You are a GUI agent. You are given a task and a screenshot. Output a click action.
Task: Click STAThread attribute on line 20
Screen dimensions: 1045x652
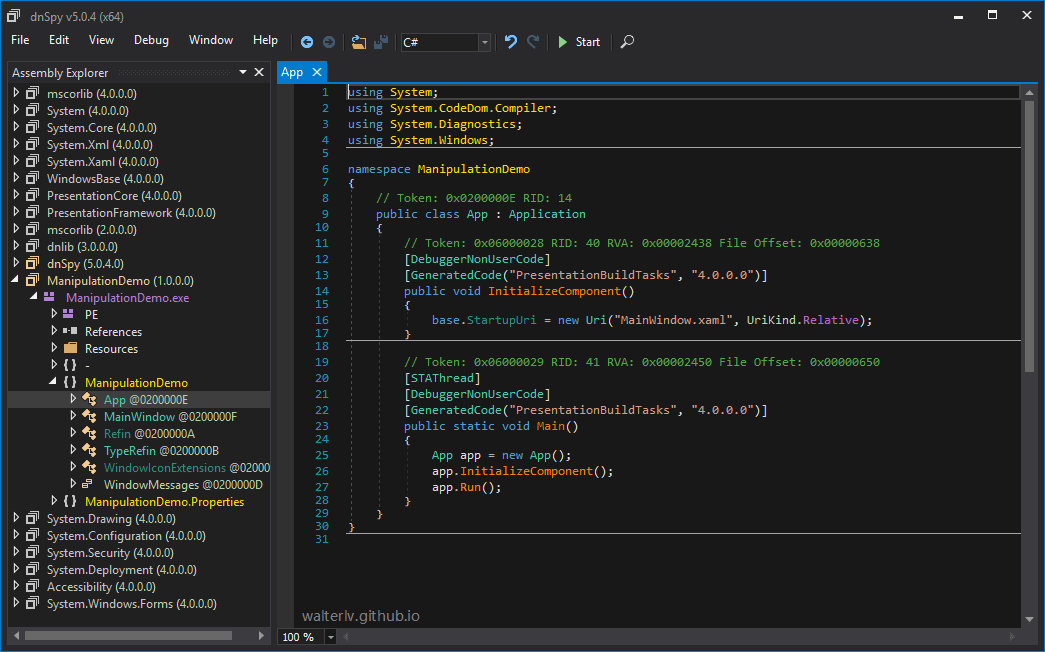[x=442, y=378]
